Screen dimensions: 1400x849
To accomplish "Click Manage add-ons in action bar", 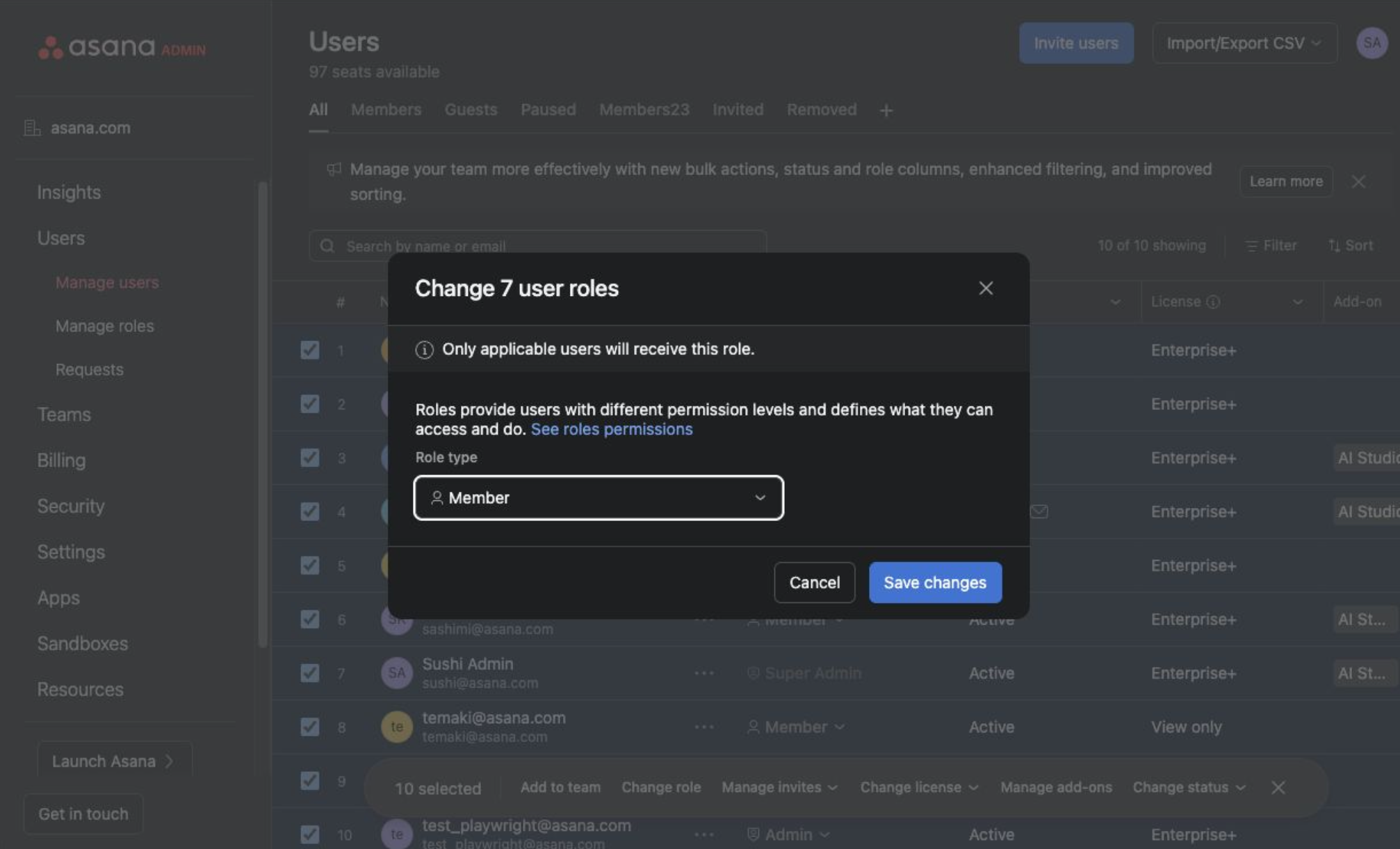I will (1056, 788).
